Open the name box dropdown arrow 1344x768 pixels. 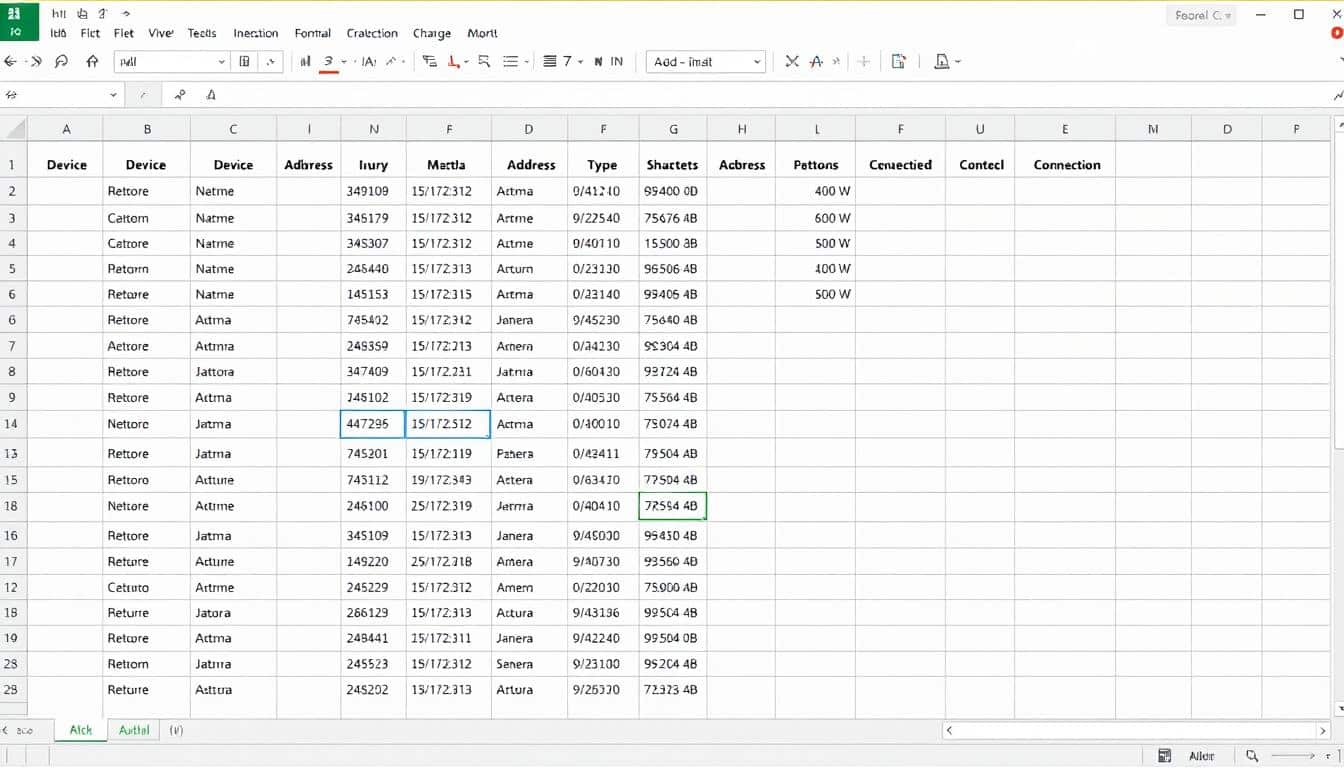[x=114, y=95]
